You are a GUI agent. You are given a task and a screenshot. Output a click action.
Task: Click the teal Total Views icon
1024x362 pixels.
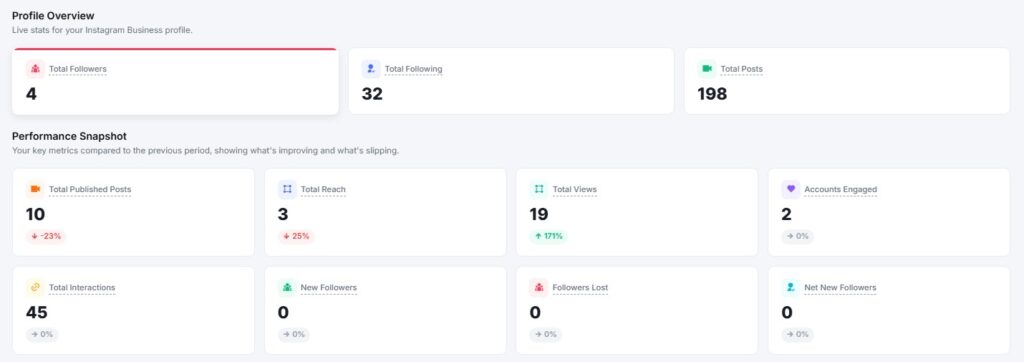click(x=539, y=189)
